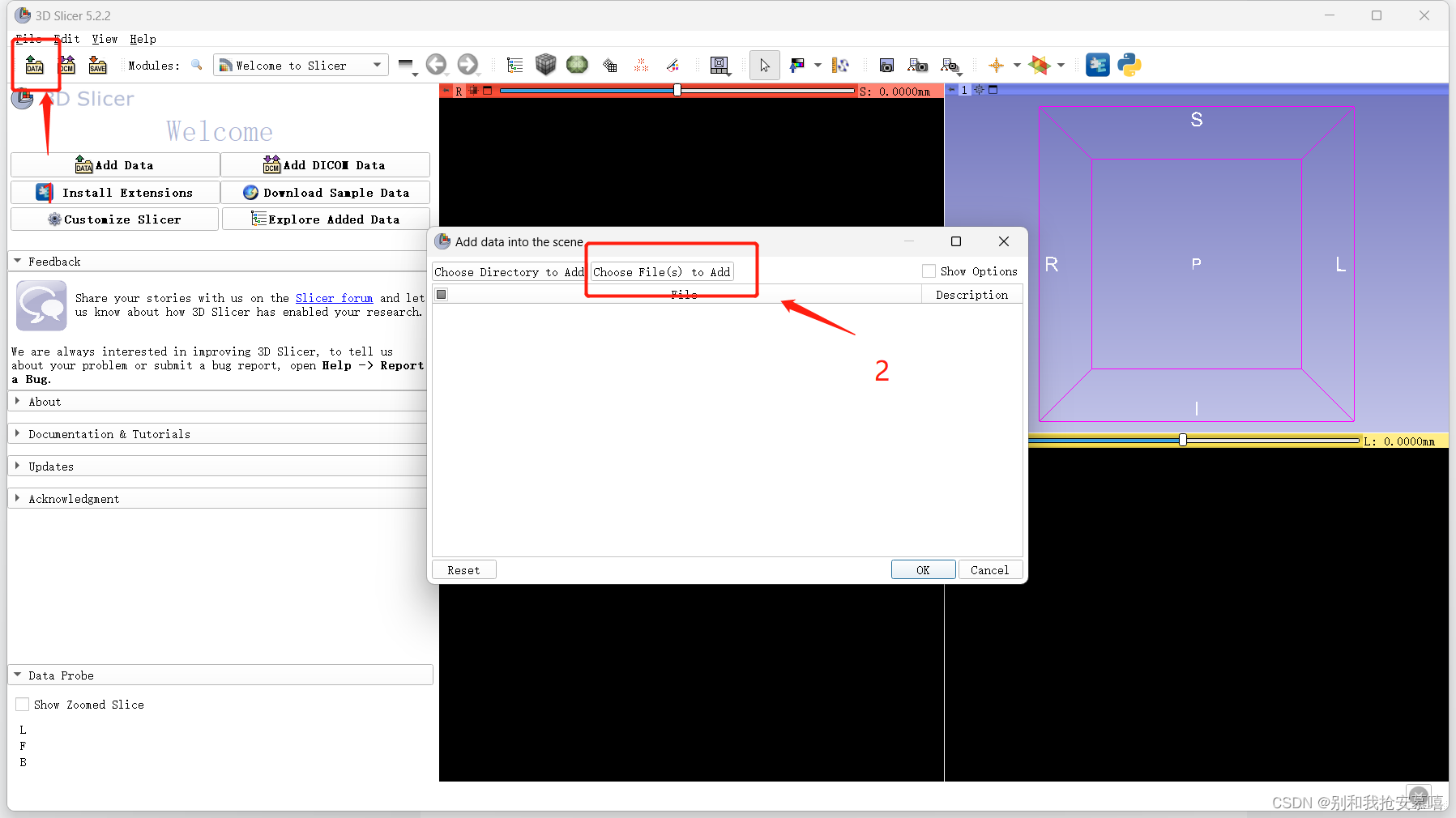The width and height of the screenshot is (1456, 818).
Task: Click Download Sample Data button
Action: pyautogui.click(x=325, y=193)
